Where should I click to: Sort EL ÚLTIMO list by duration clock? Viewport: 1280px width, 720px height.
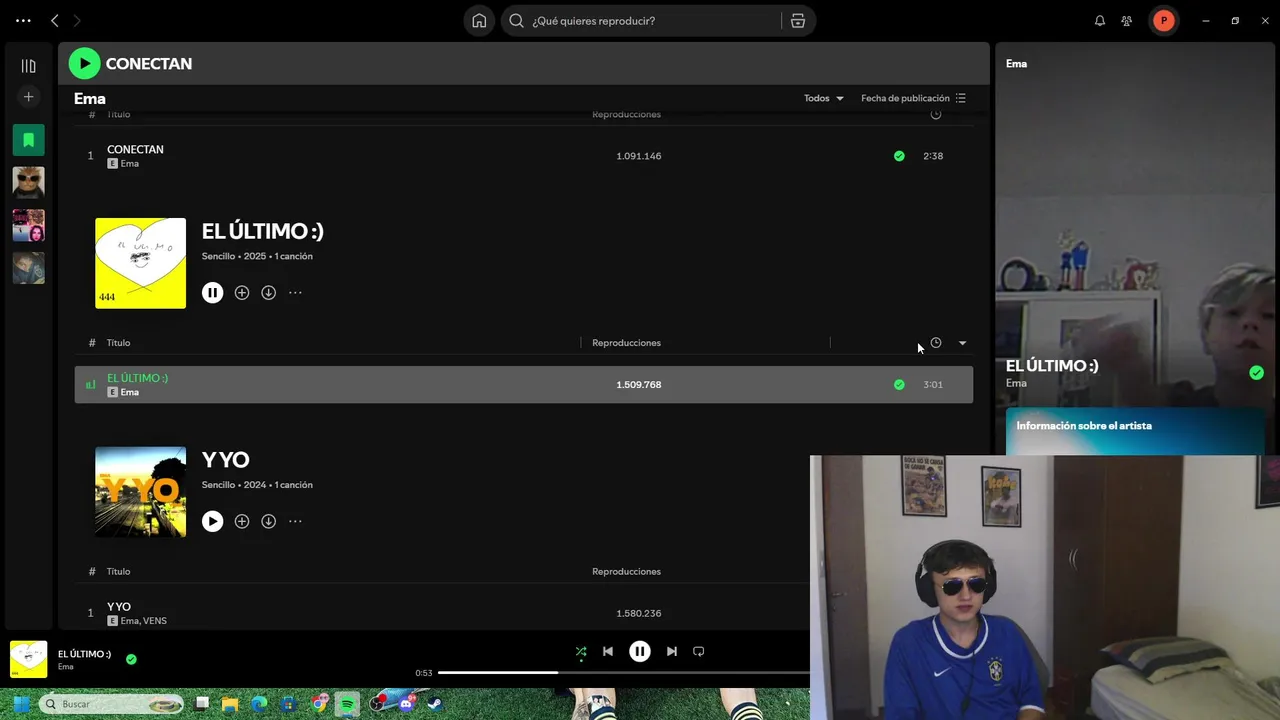[x=936, y=343]
